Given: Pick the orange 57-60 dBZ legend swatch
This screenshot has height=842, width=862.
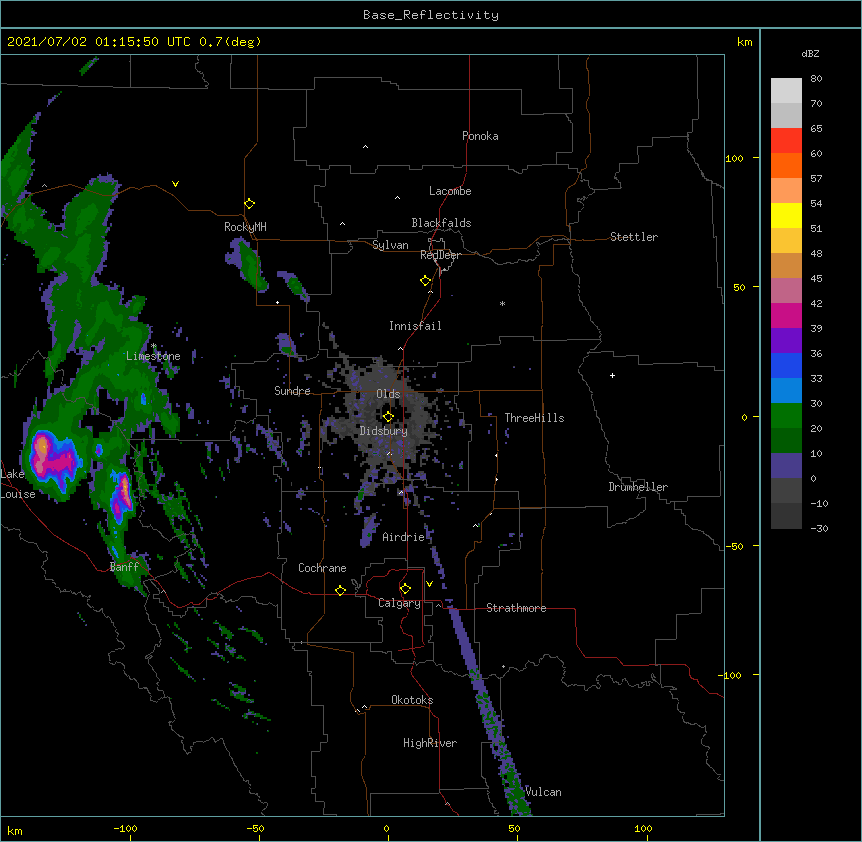Looking at the screenshot, I should click(786, 165).
